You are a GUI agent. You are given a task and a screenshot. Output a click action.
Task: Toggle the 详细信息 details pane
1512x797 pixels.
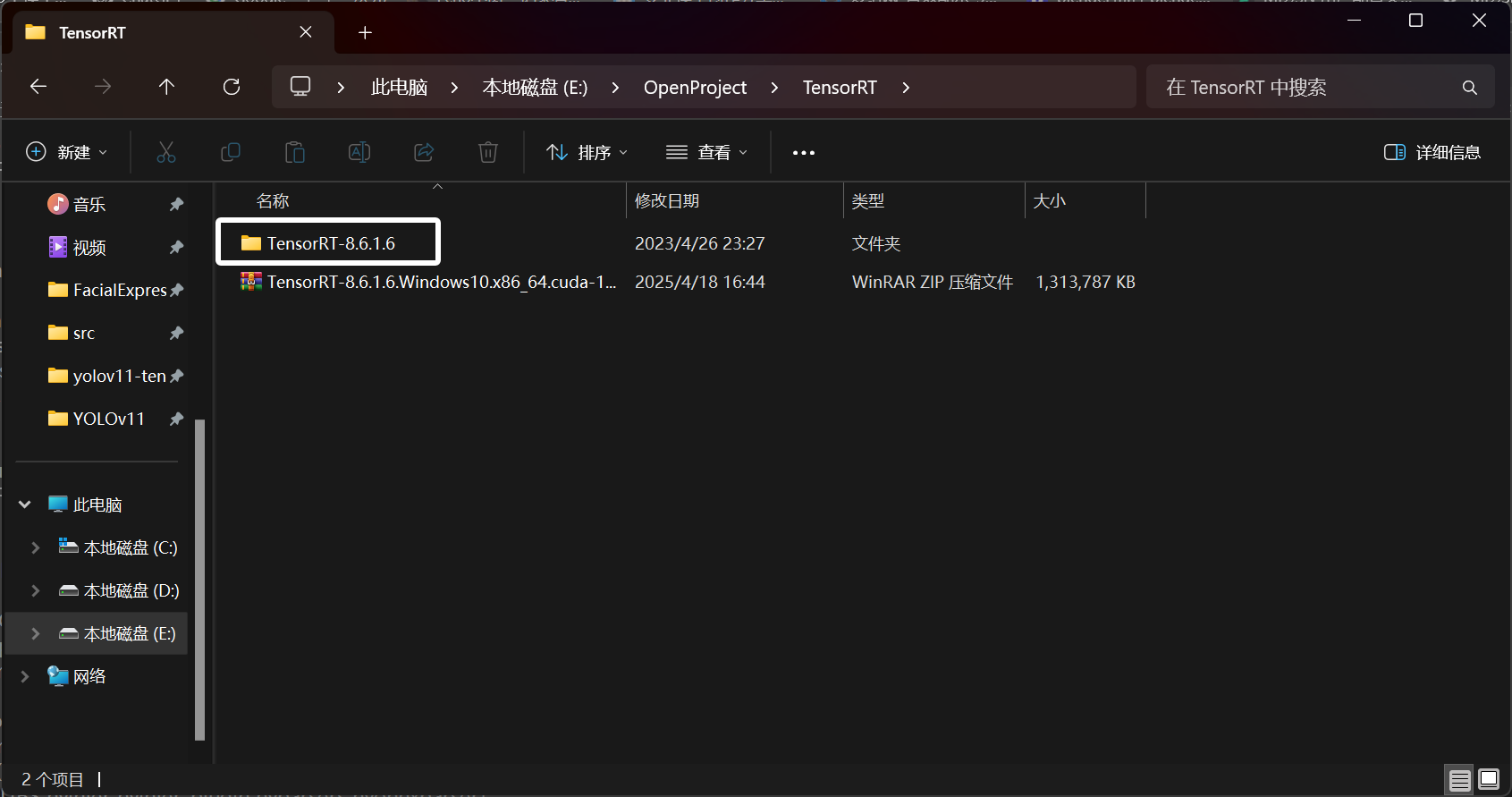pos(1432,152)
